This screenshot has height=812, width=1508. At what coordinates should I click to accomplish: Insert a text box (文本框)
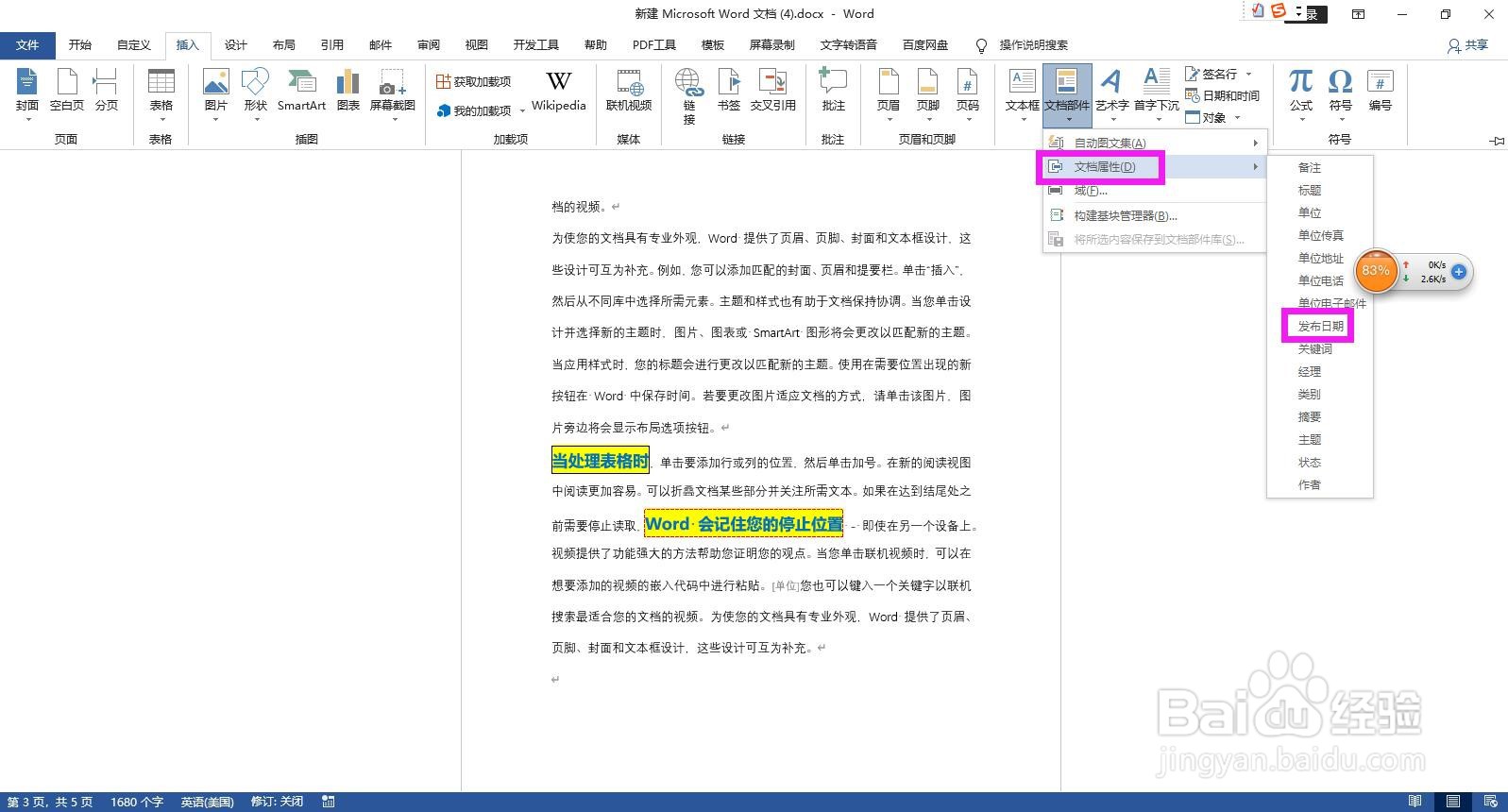tap(1022, 93)
